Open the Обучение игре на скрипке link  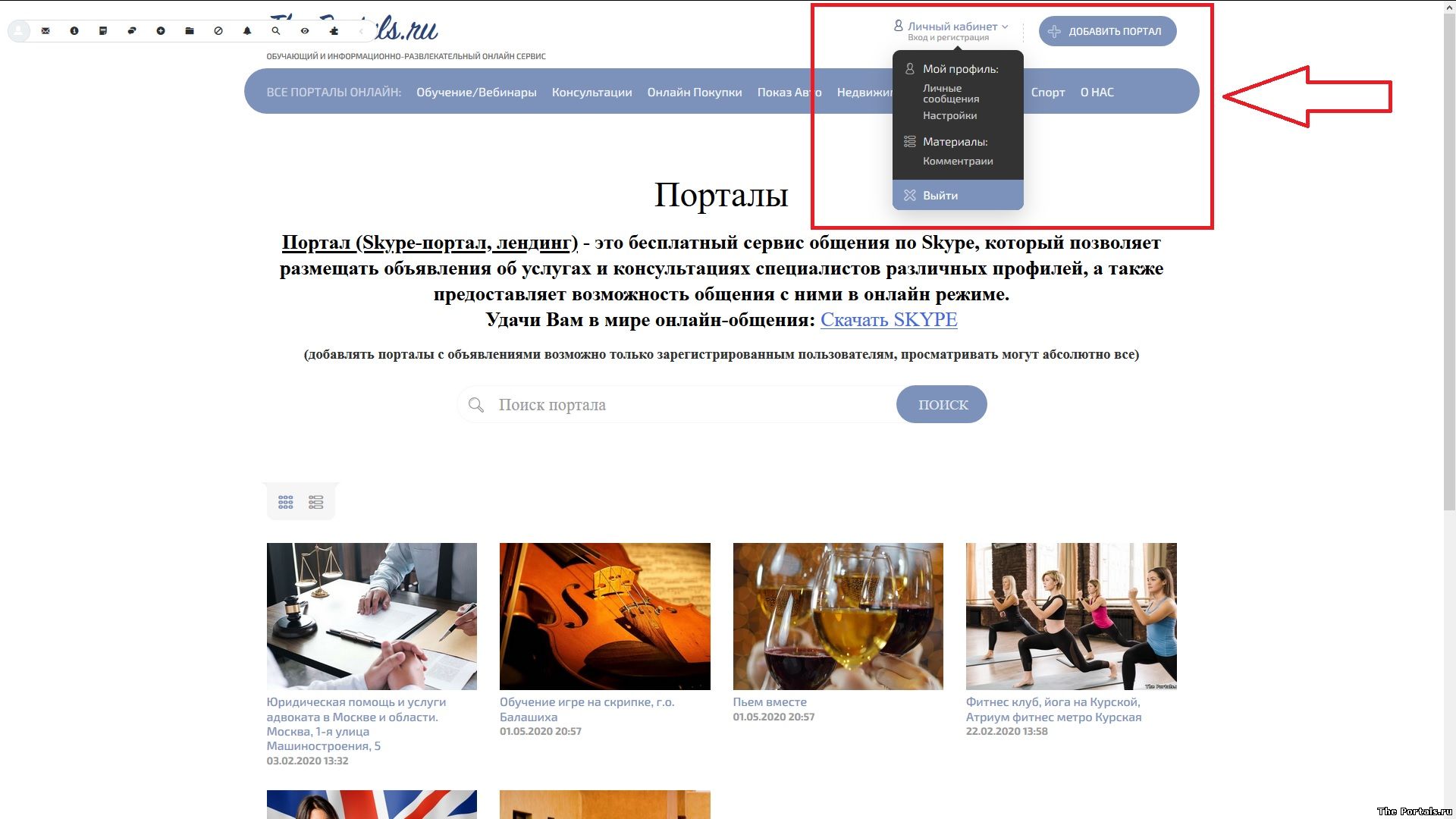(x=587, y=709)
